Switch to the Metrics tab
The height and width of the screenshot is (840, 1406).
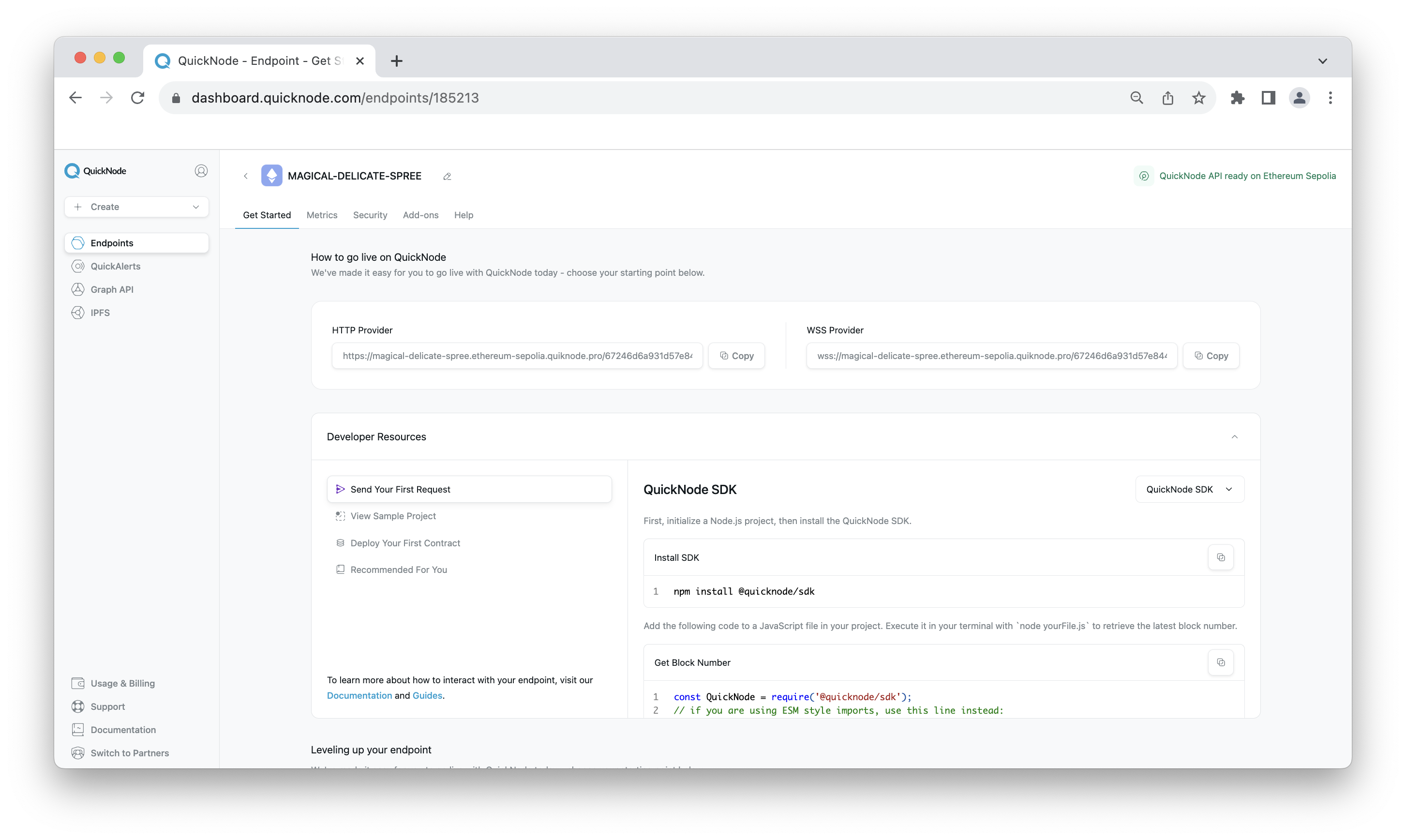[x=321, y=215]
